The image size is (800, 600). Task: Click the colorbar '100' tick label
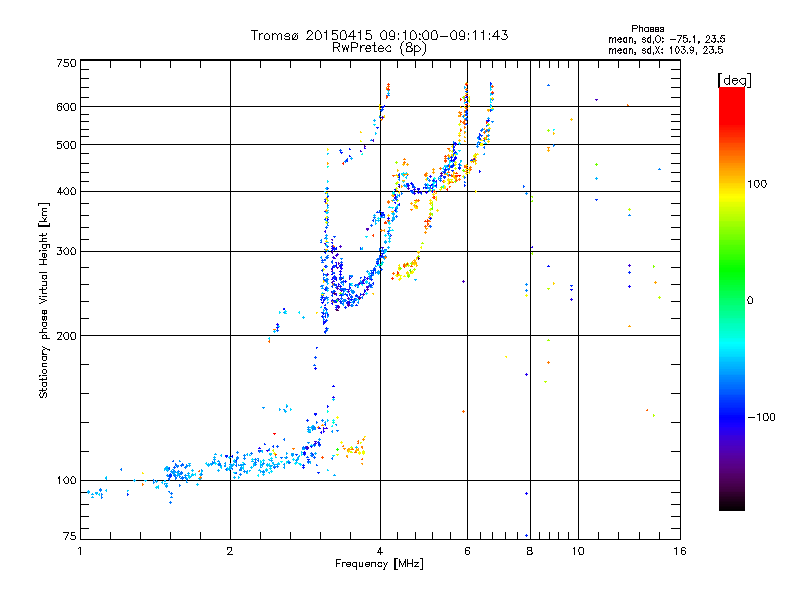[757, 184]
